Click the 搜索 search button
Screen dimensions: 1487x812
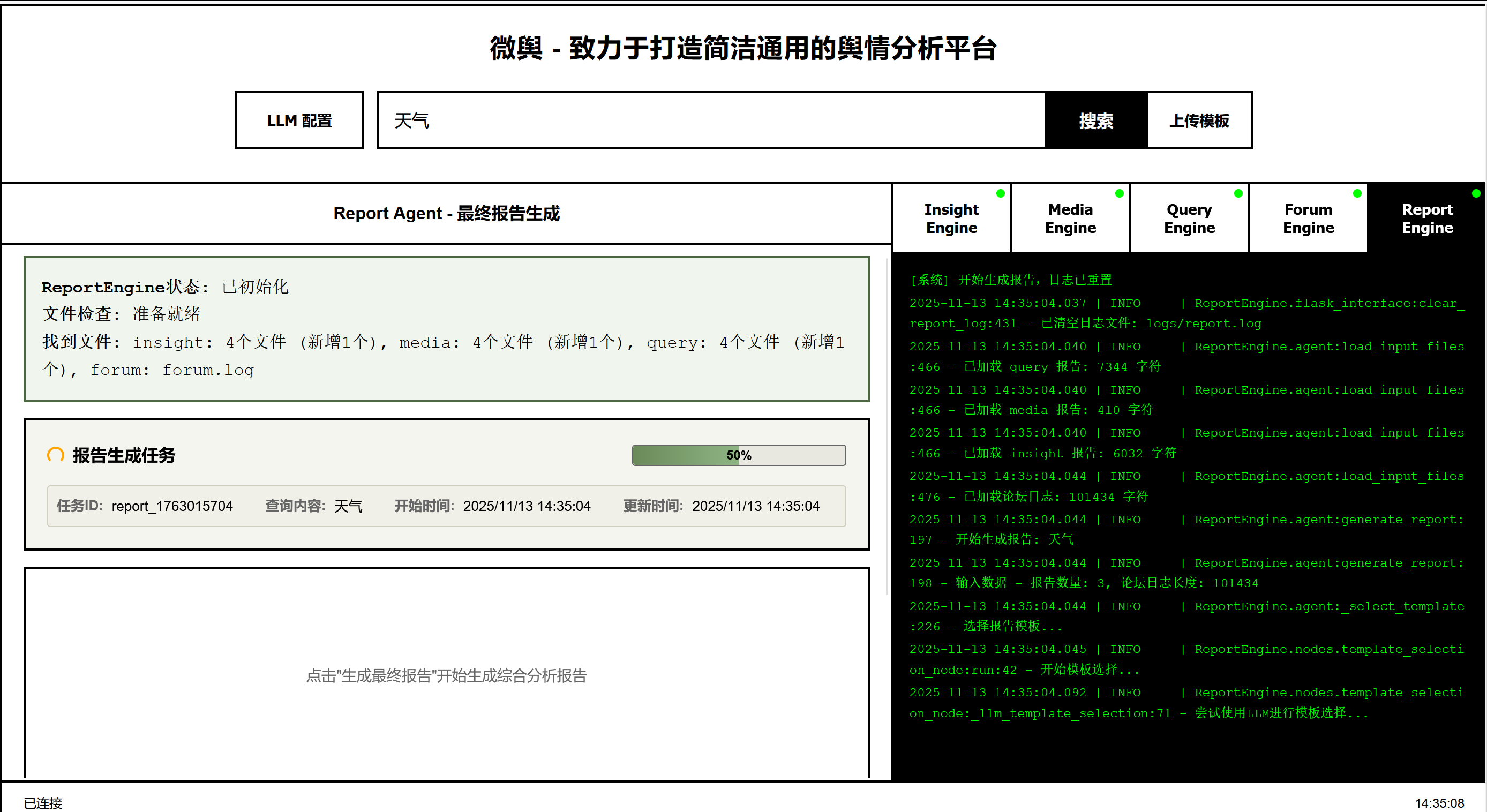pyautogui.click(x=1095, y=120)
